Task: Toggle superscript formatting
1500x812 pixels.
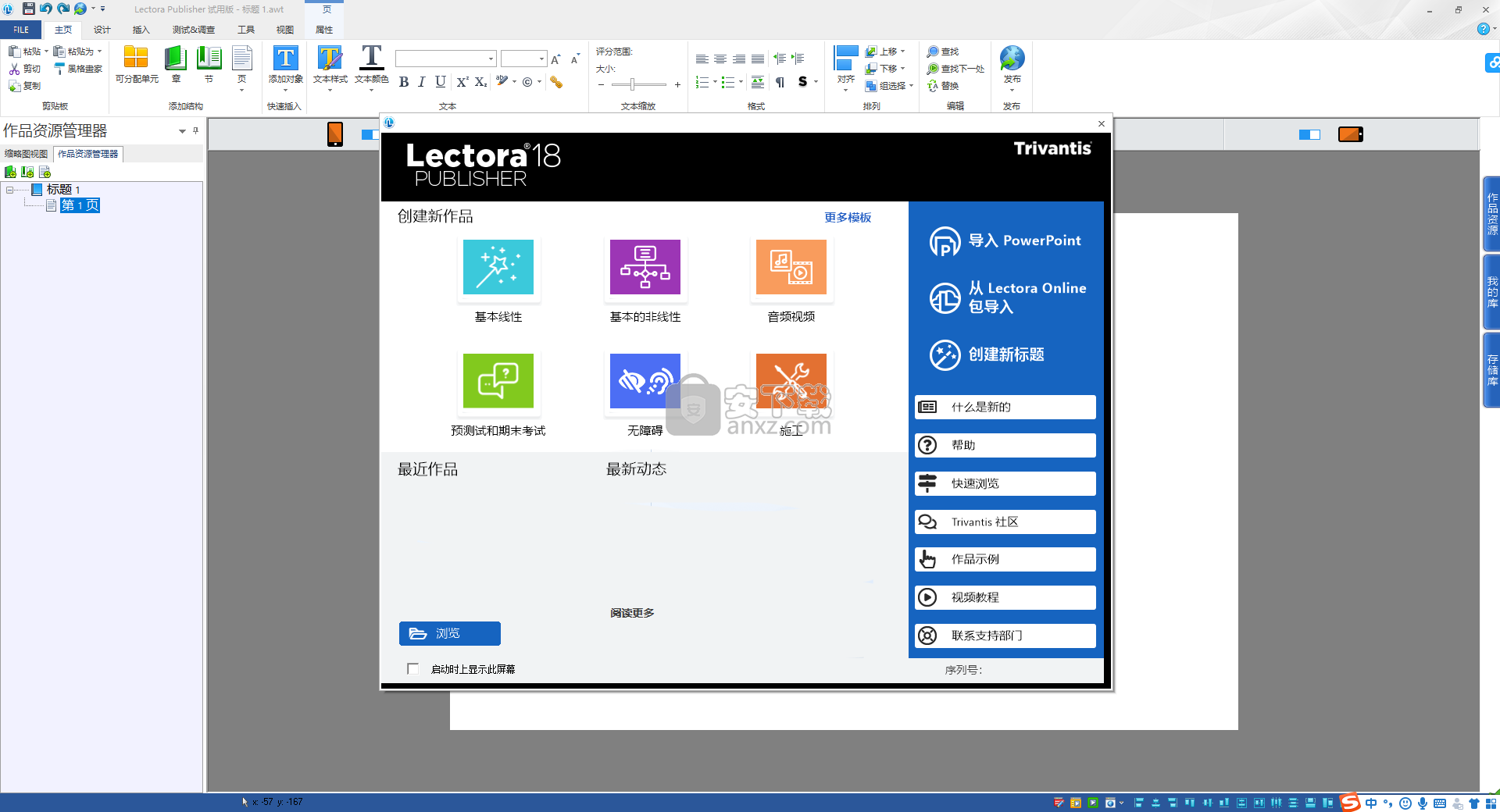Action: (462, 82)
